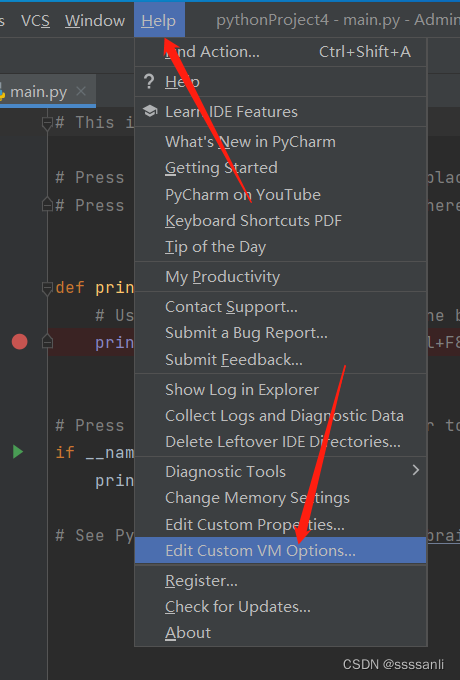Select Find Action menu entry
This screenshot has height=680, width=460.
[x=281, y=52]
